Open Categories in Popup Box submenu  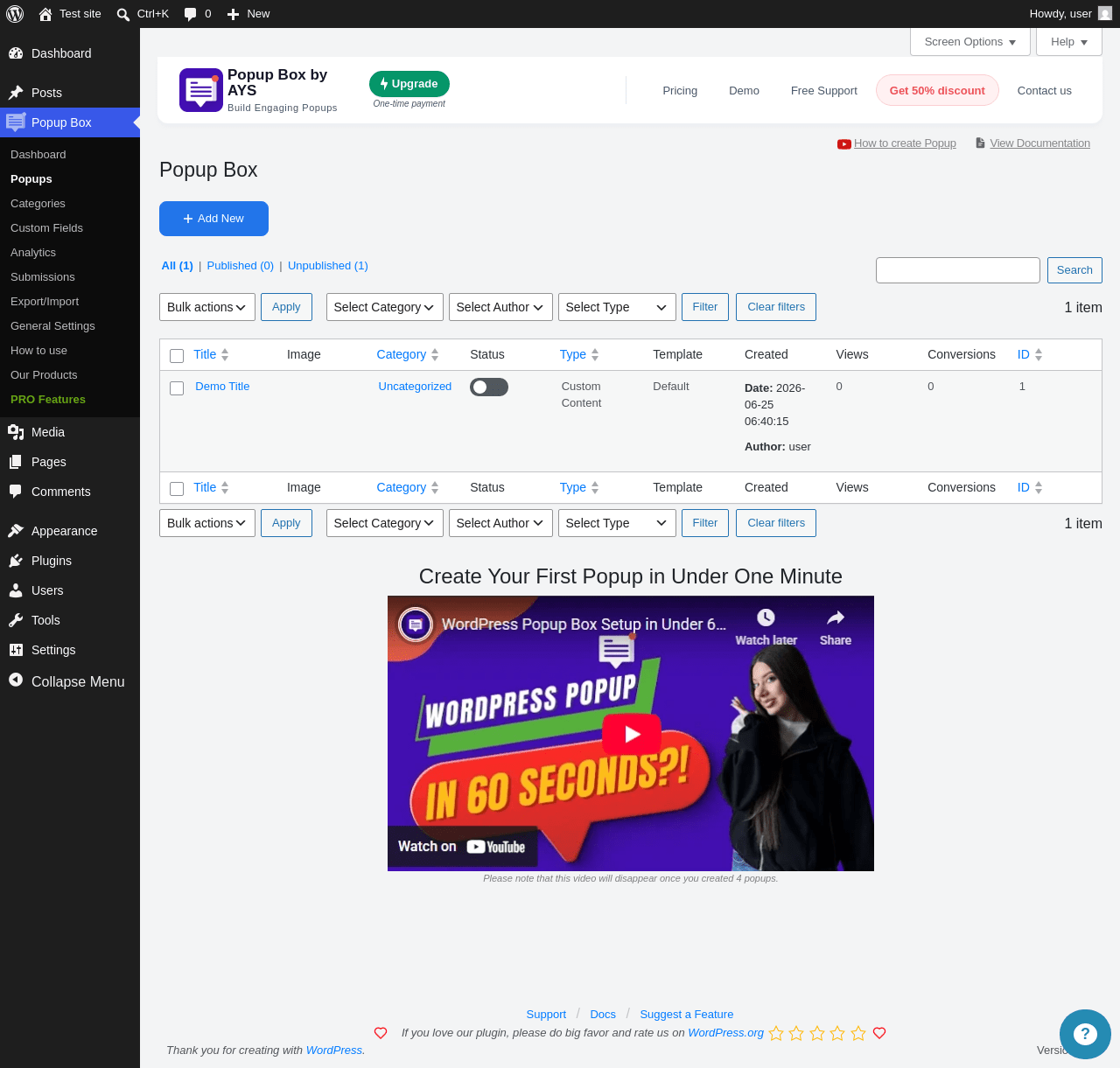(x=38, y=204)
